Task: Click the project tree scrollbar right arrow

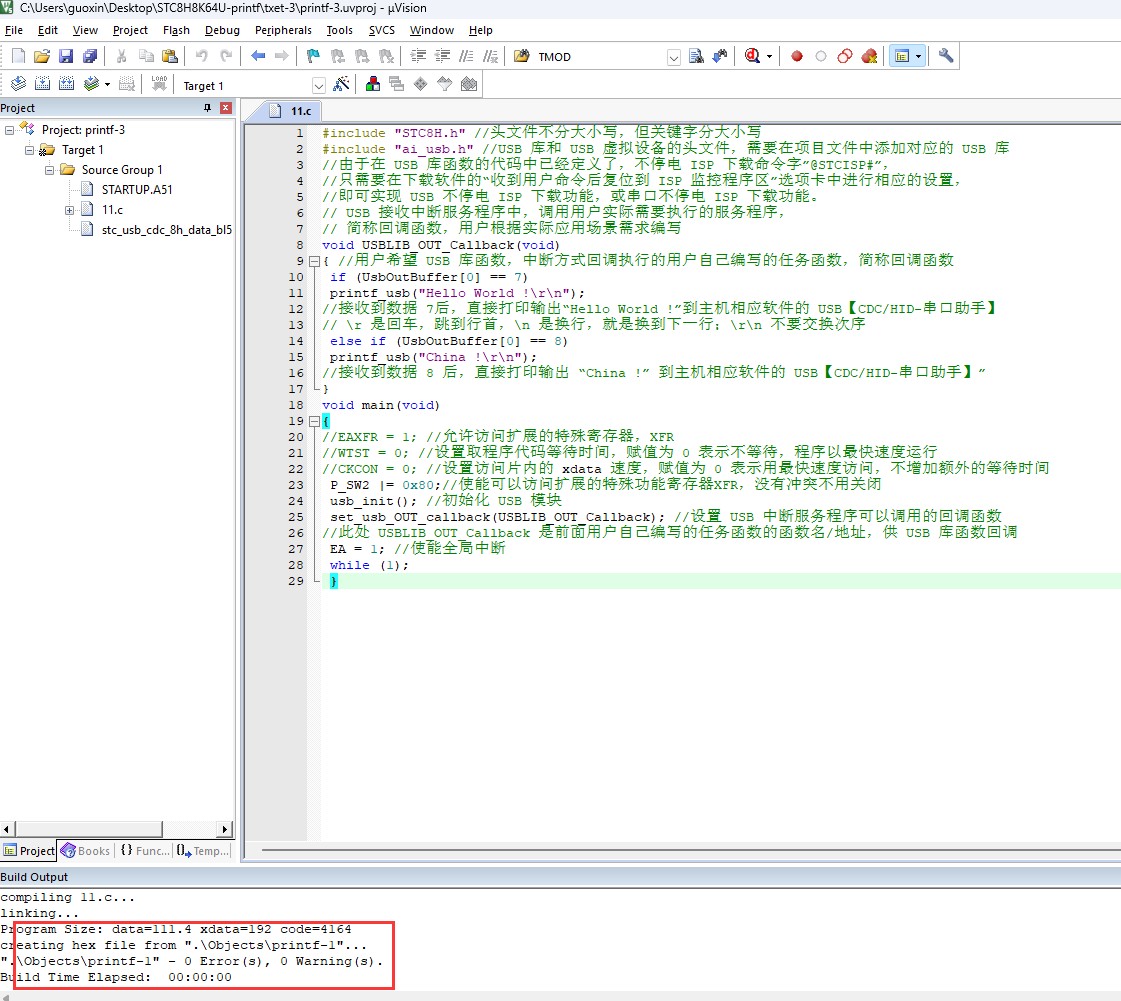Action: [x=225, y=829]
